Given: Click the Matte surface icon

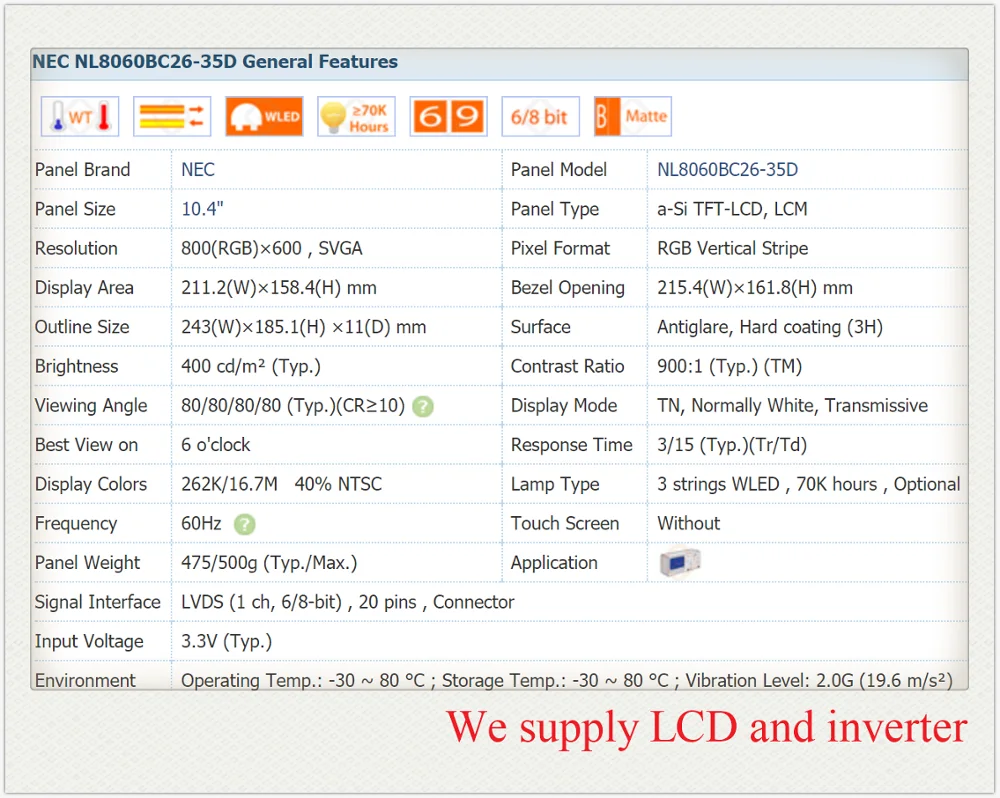Looking at the screenshot, I should pyautogui.click(x=633, y=117).
